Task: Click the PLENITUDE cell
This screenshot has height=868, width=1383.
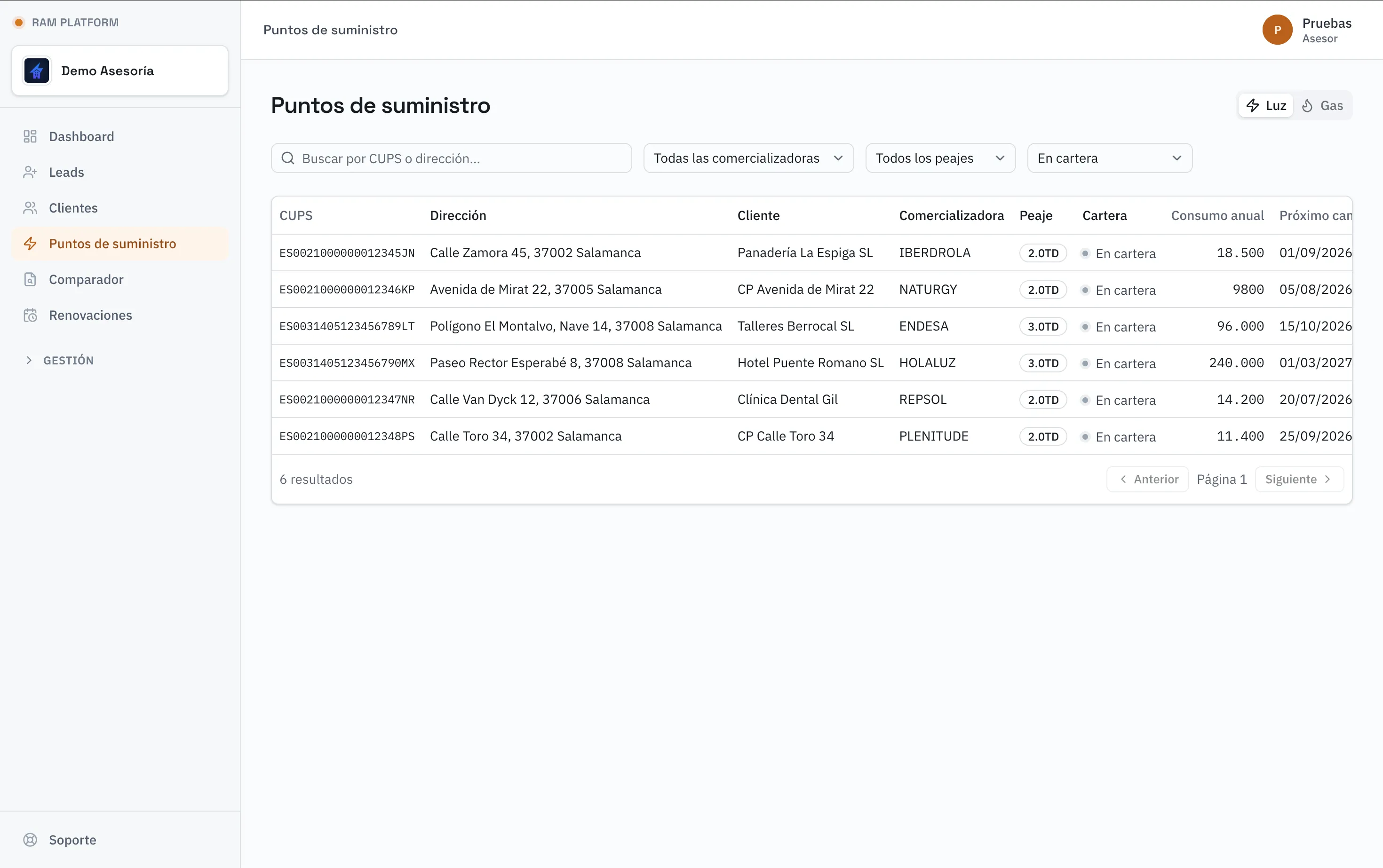Action: (933, 437)
